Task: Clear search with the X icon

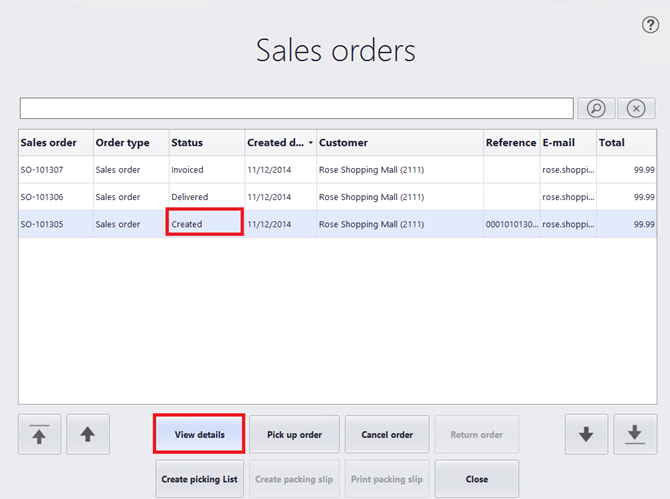Action: (x=636, y=108)
